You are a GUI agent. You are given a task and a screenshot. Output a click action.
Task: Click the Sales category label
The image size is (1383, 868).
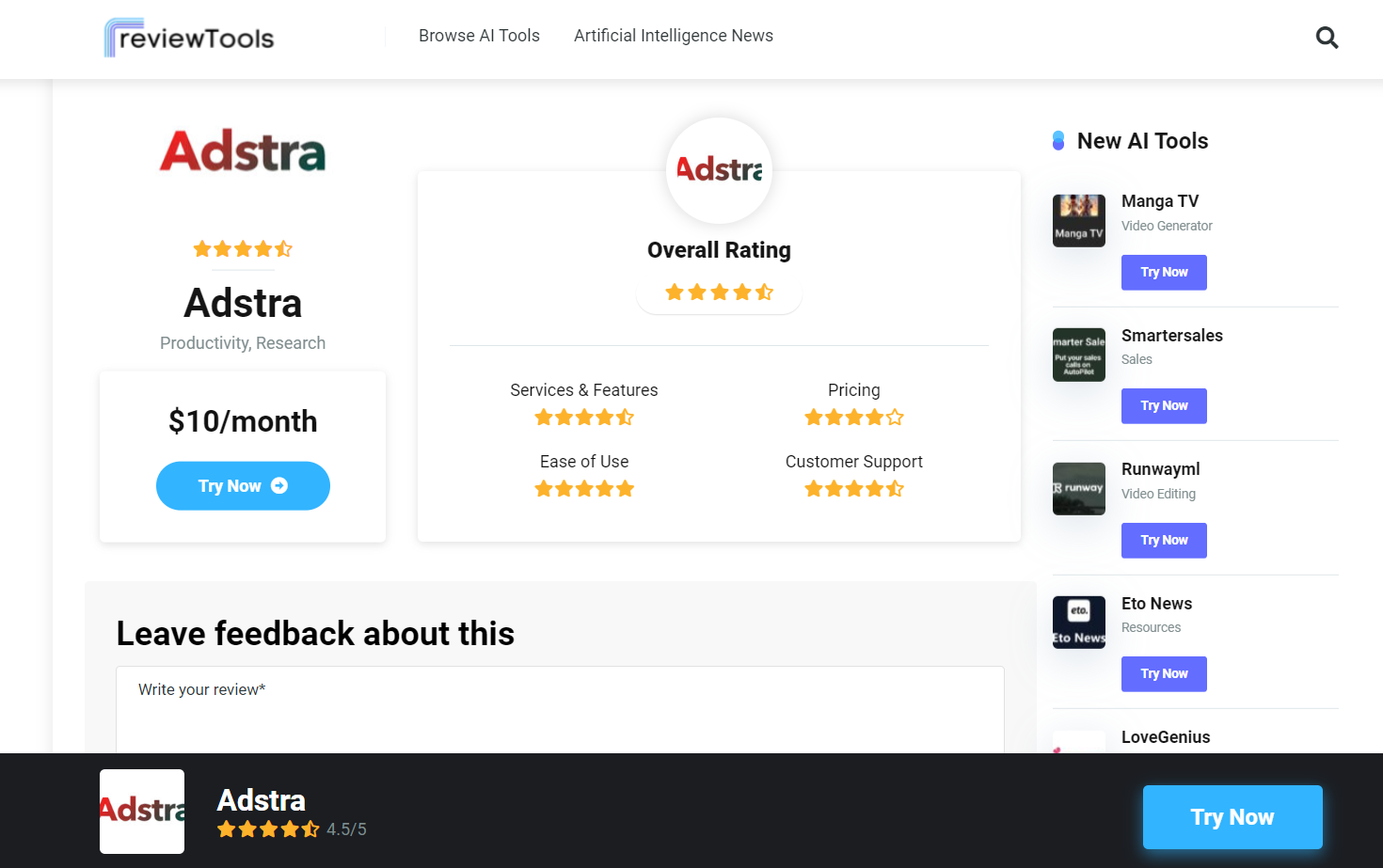point(1137,359)
